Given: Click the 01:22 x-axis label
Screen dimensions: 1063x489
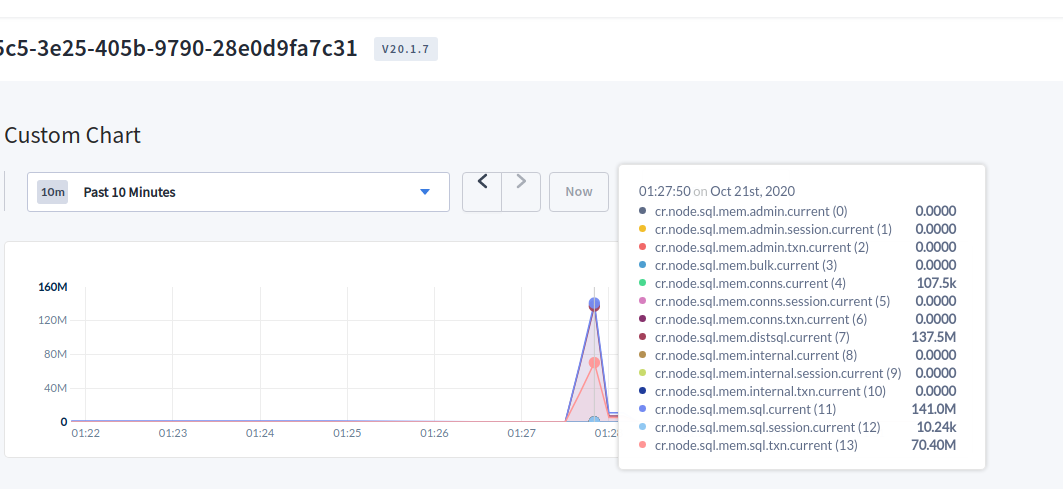Looking at the screenshot, I should (x=85, y=433).
